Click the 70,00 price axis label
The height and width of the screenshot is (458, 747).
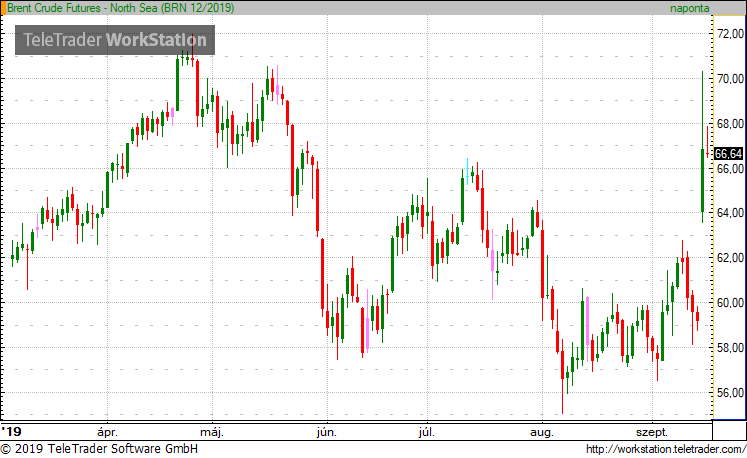coord(730,79)
